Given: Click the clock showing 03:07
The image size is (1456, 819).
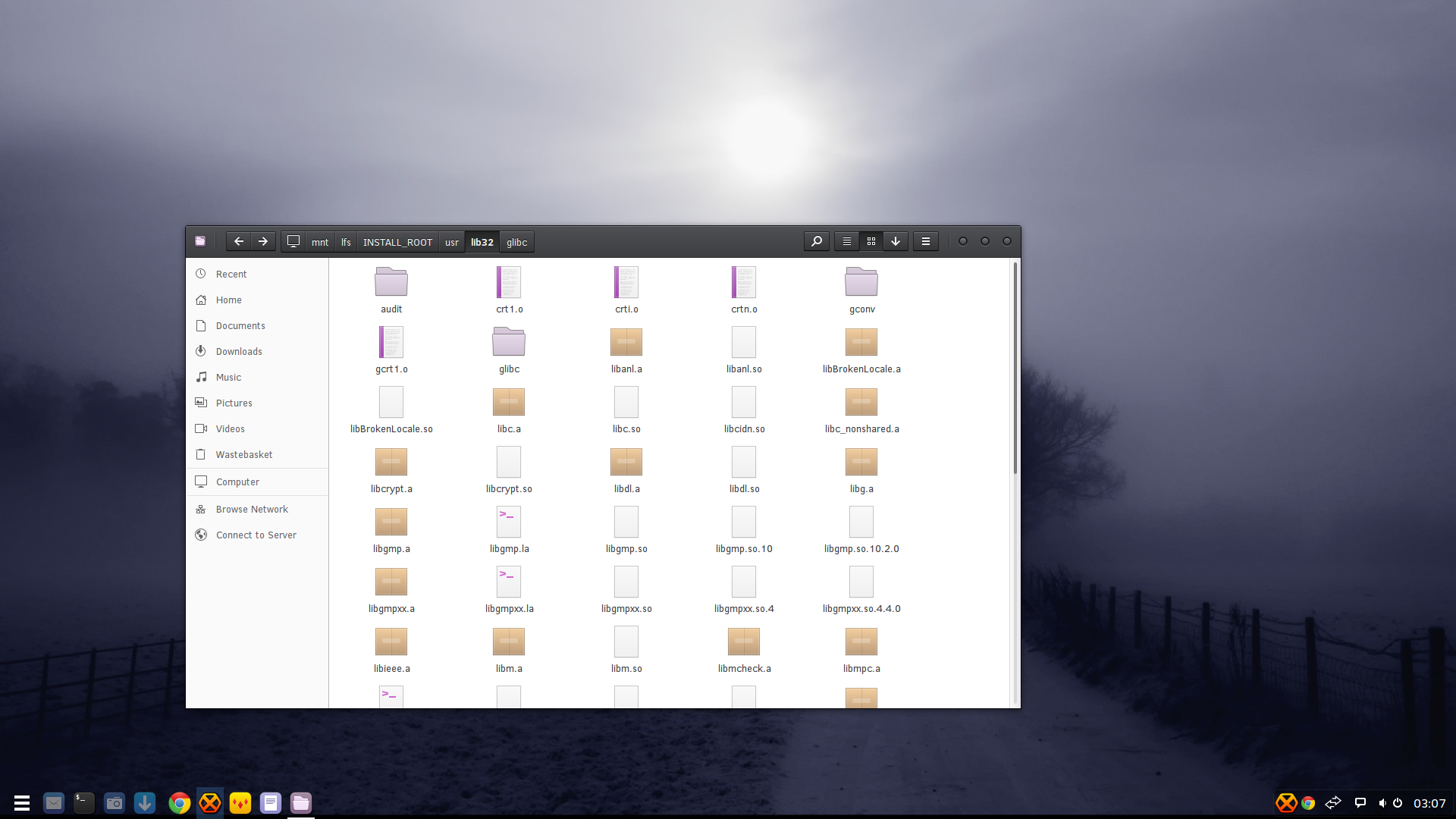Looking at the screenshot, I should (1429, 803).
